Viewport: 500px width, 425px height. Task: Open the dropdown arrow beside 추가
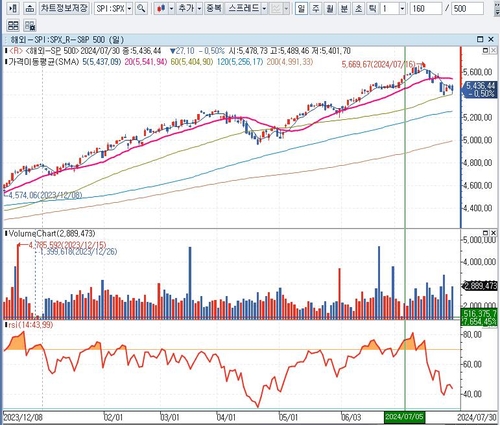pos(199,8)
